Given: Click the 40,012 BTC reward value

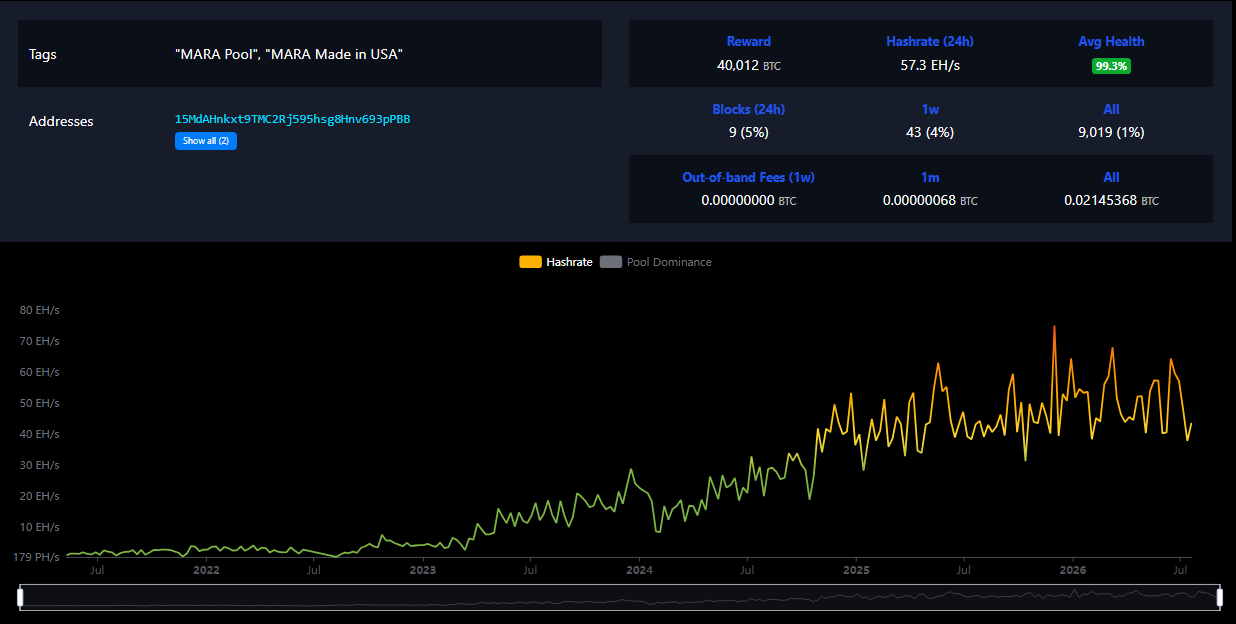Looking at the screenshot, I should point(748,66).
